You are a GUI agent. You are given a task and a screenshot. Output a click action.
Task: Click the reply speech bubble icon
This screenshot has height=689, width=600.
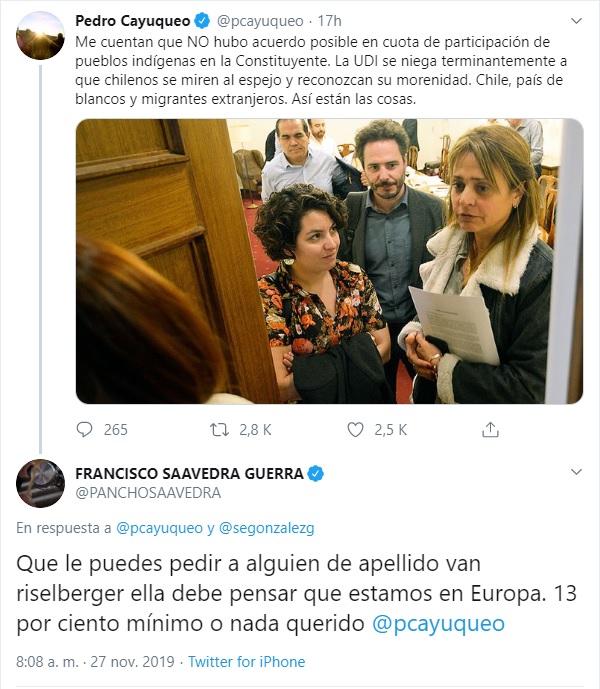click(84, 429)
